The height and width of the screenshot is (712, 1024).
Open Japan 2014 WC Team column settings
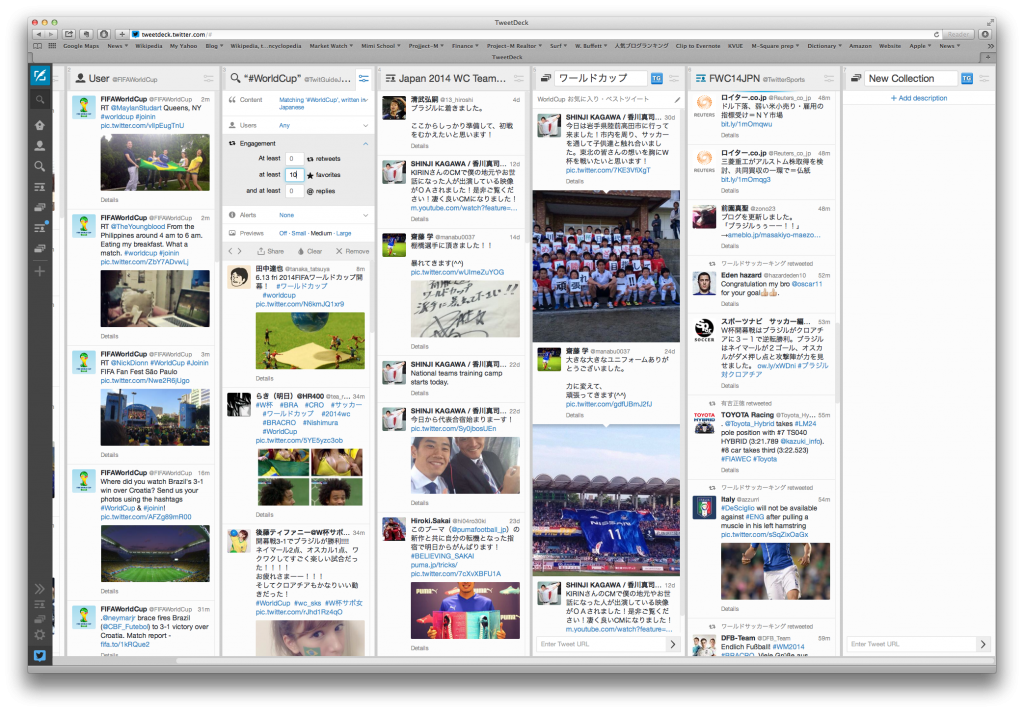point(519,78)
